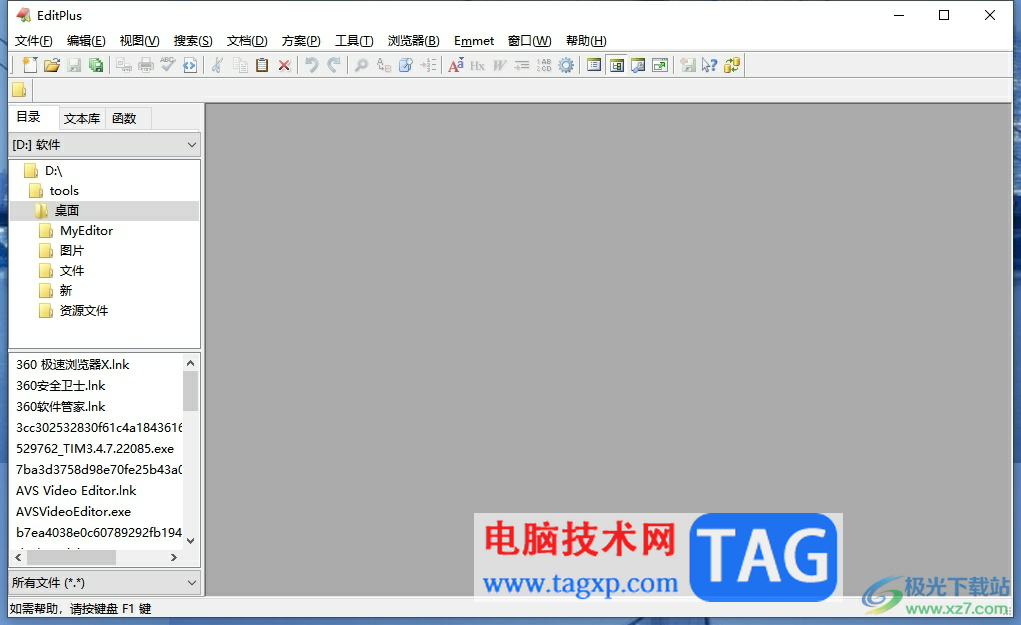This screenshot has height=625, width=1021.
Task: Click the View in Browser icon
Action: coord(189,65)
